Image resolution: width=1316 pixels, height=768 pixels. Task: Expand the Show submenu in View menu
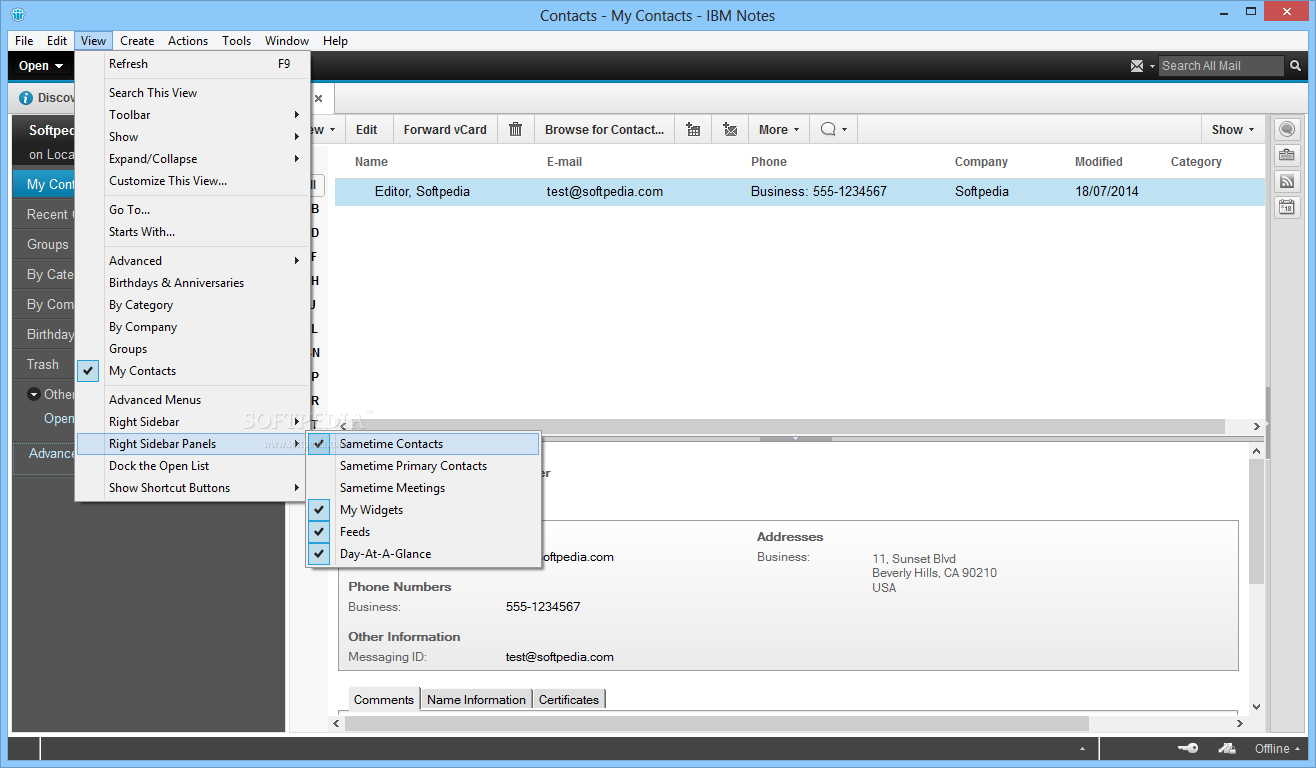coord(192,137)
